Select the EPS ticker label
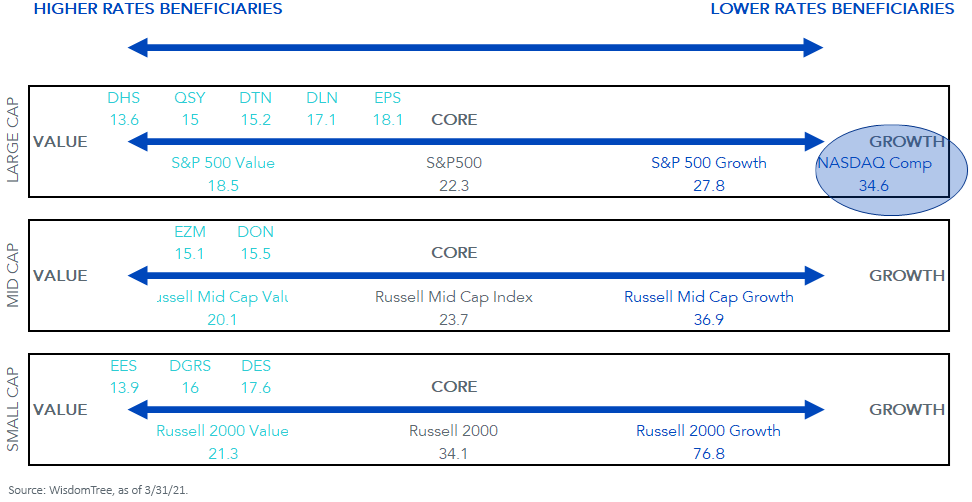 tap(387, 98)
